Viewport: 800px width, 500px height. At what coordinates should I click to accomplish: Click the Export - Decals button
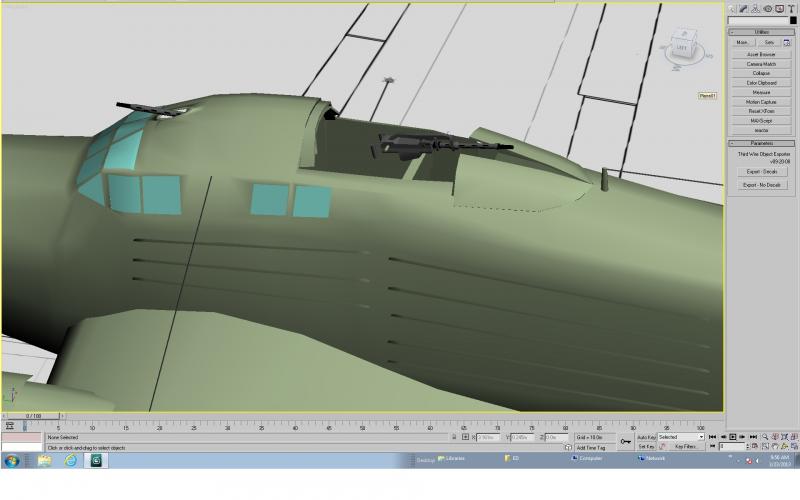pos(762,172)
